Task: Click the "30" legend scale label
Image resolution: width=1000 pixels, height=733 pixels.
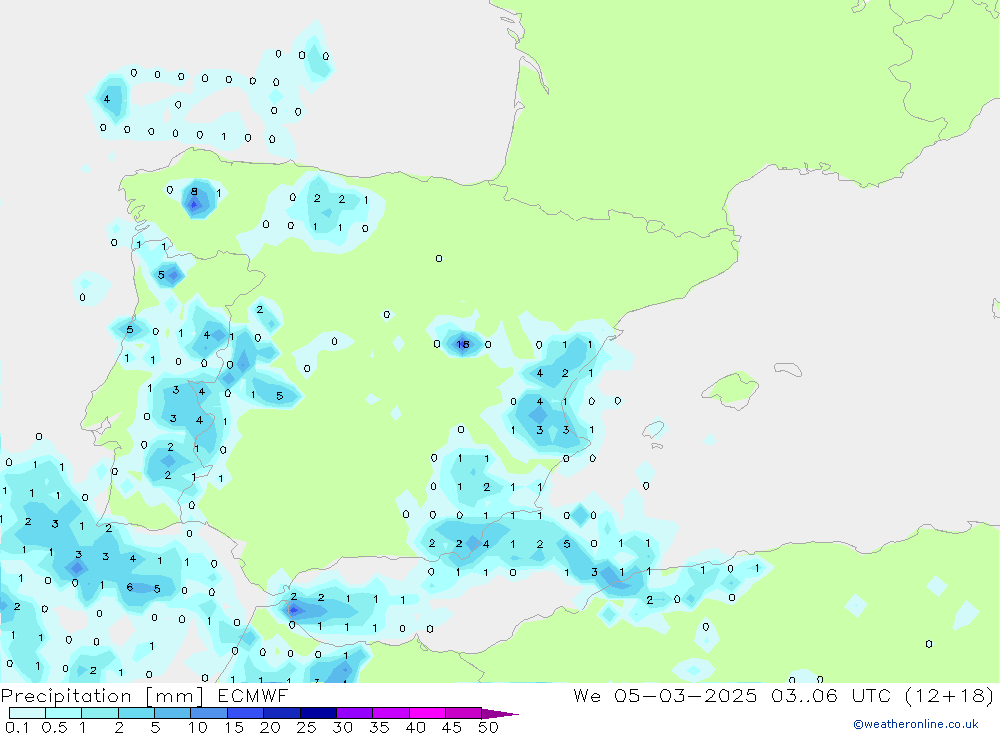Action: click(342, 727)
